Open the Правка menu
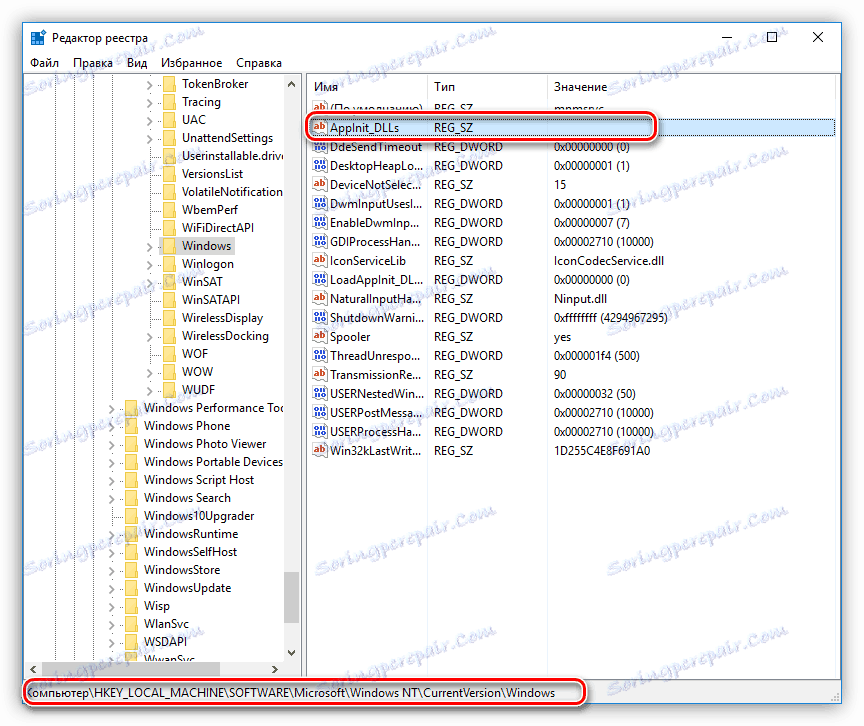The height and width of the screenshot is (726, 864). tap(93, 63)
